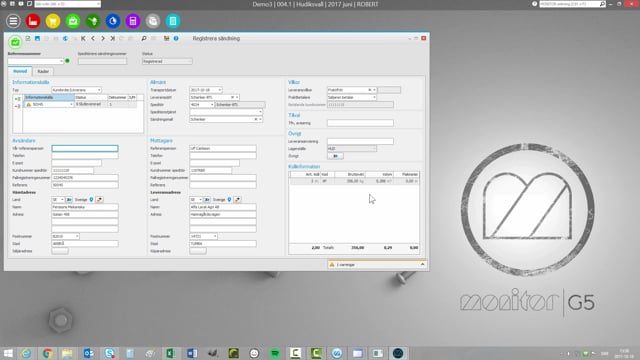
Task: Open Word from taskbar
Action: pos(192,353)
